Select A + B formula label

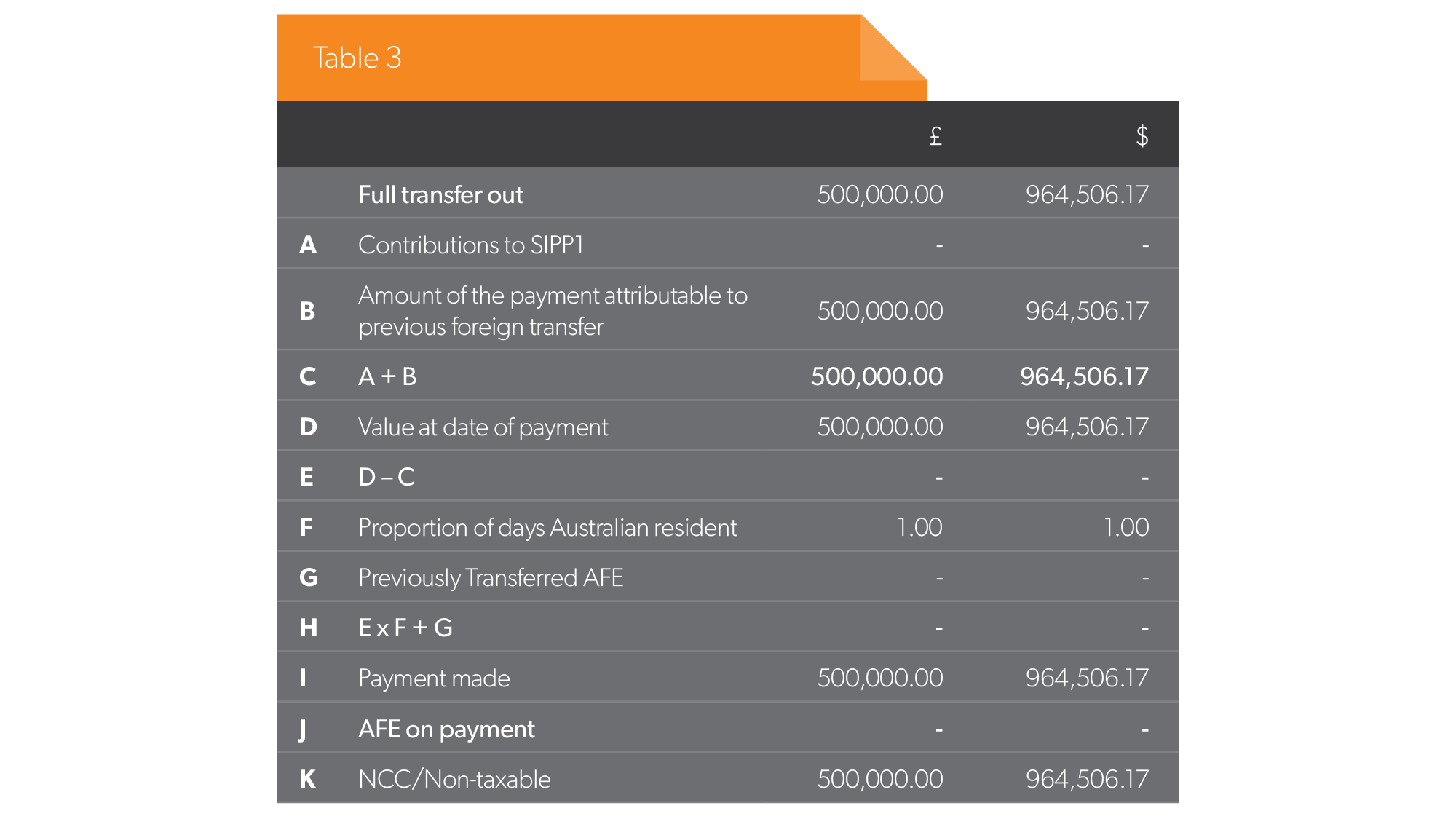[387, 376]
